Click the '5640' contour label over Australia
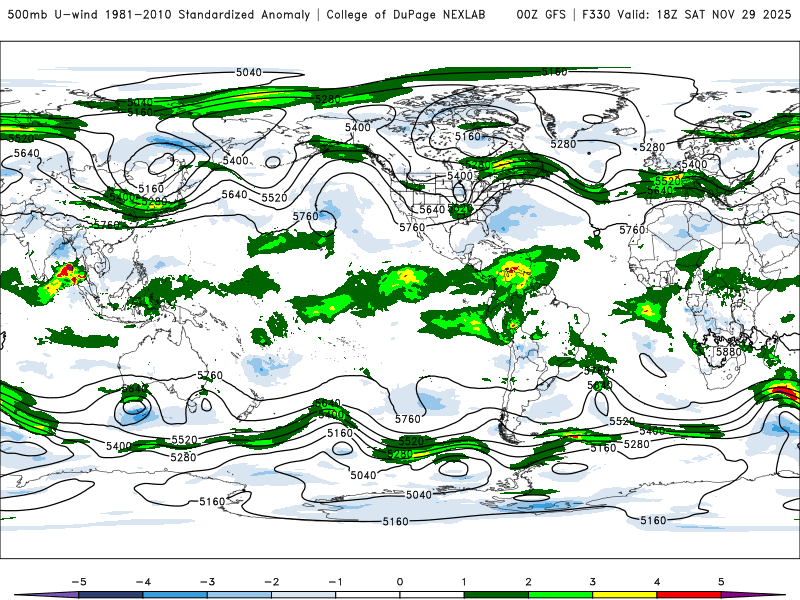800x600 pixels. pyautogui.click(x=134, y=389)
